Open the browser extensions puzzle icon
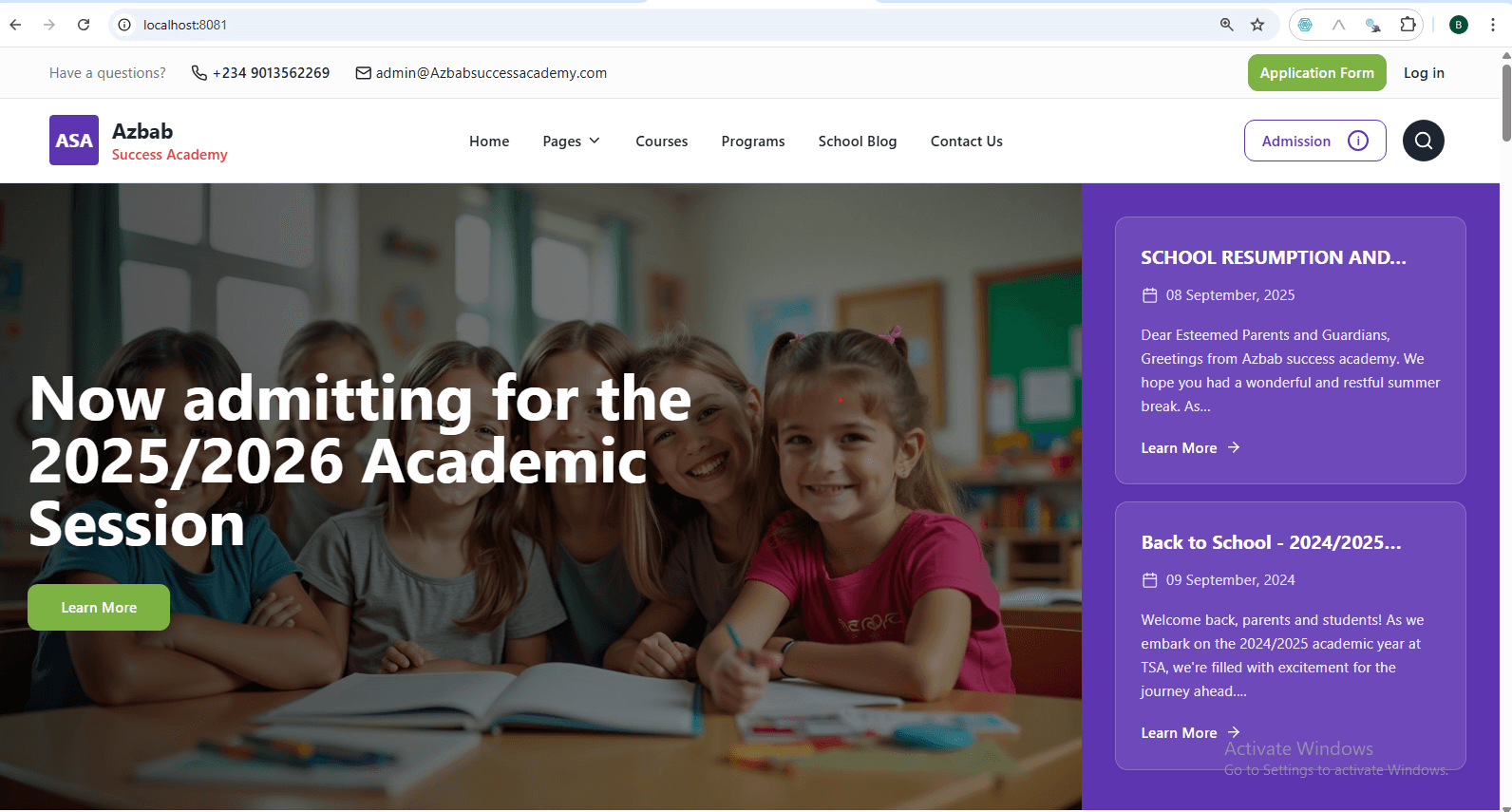Viewport: 1512px width, 812px height. pos(1408,25)
